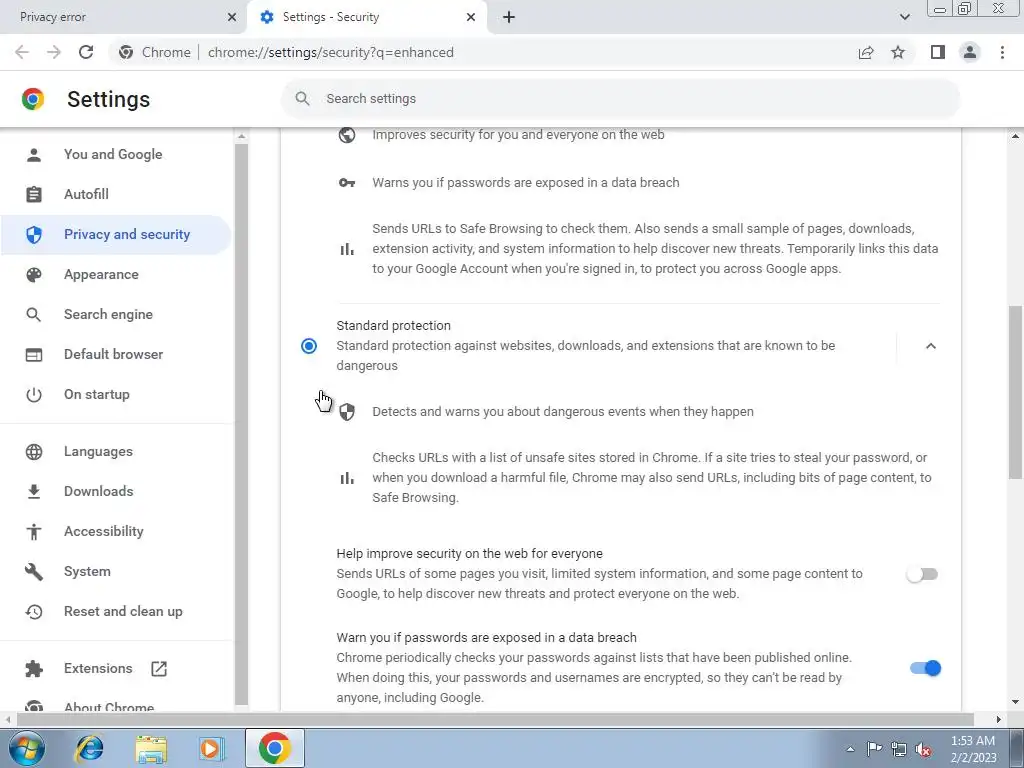1024x768 pixels.
Task: Open System settings
Action: click(x=115, y=571)
